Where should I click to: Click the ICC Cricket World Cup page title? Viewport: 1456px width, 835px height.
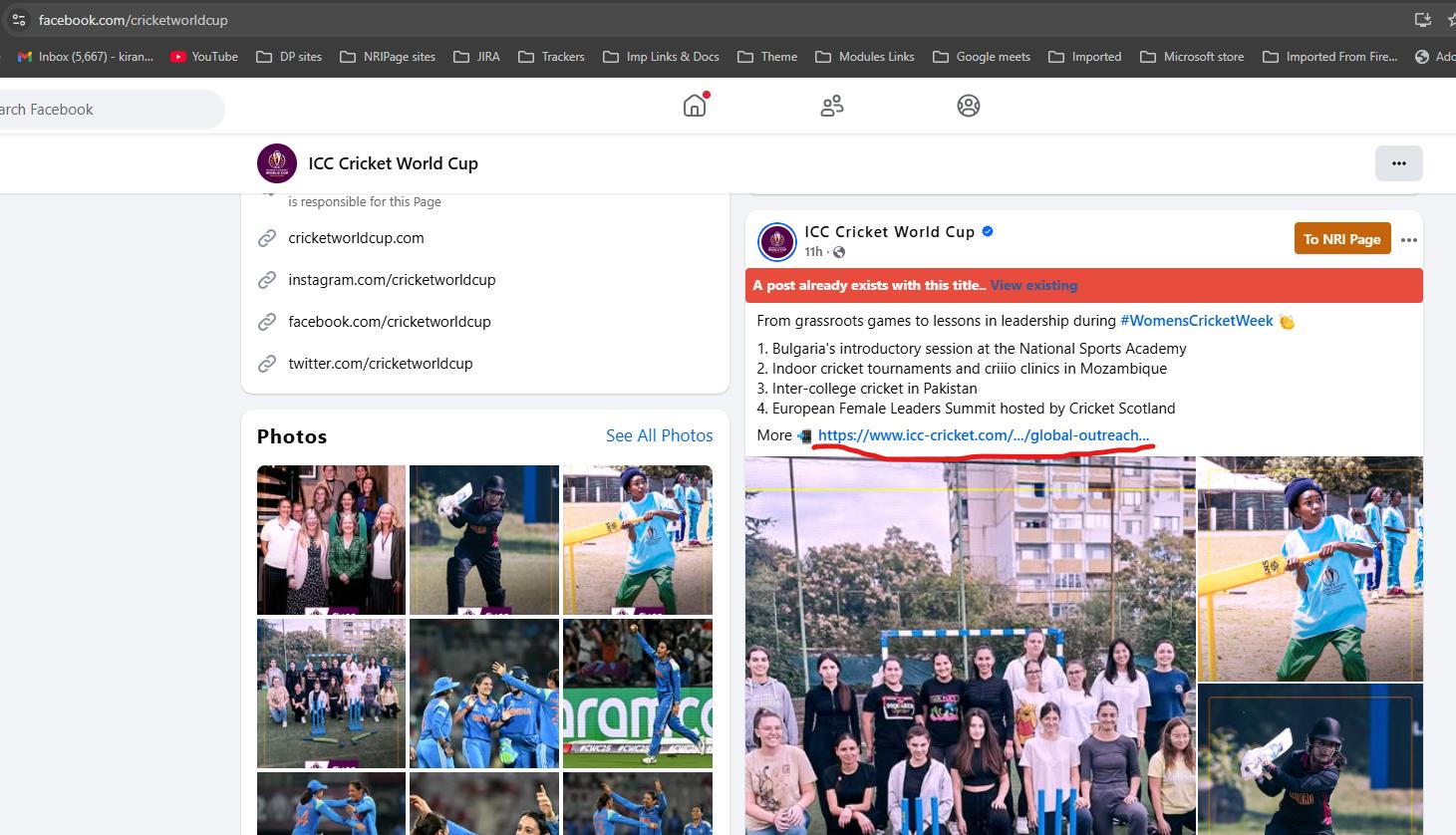(x=394, y=163)
